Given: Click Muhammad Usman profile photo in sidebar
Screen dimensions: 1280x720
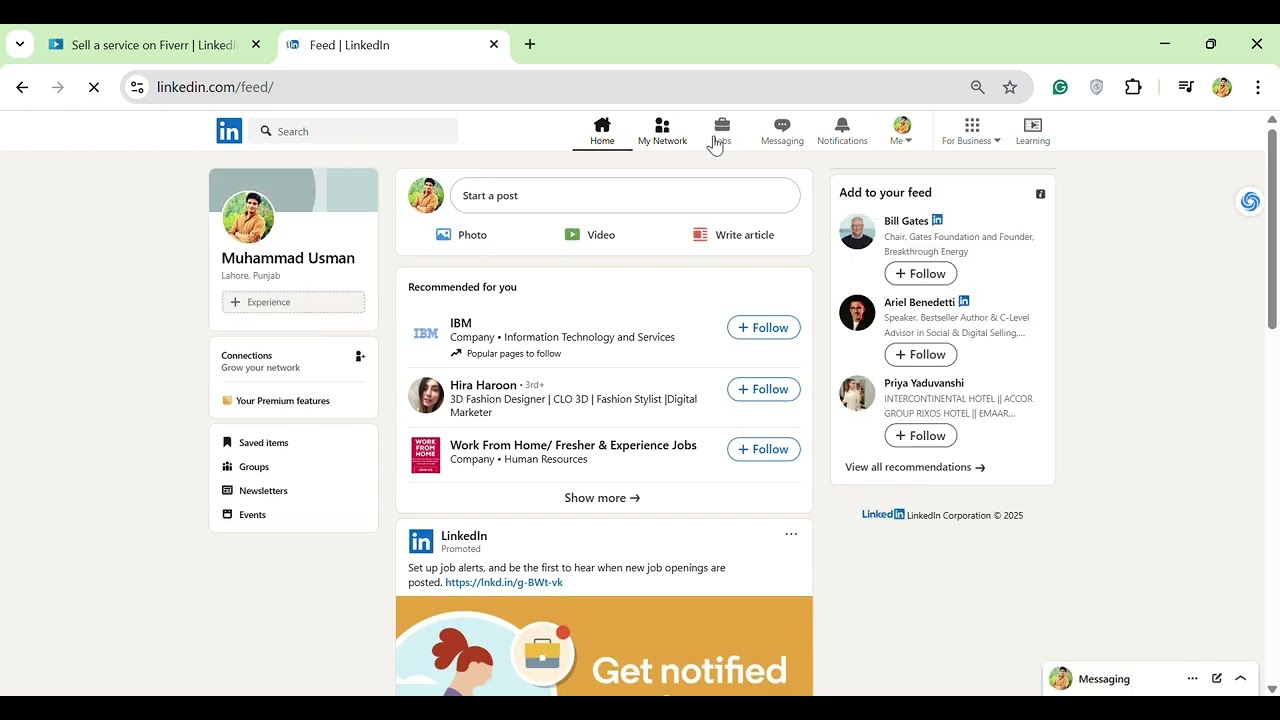Looking at the screenshot, I should [248, 216].
